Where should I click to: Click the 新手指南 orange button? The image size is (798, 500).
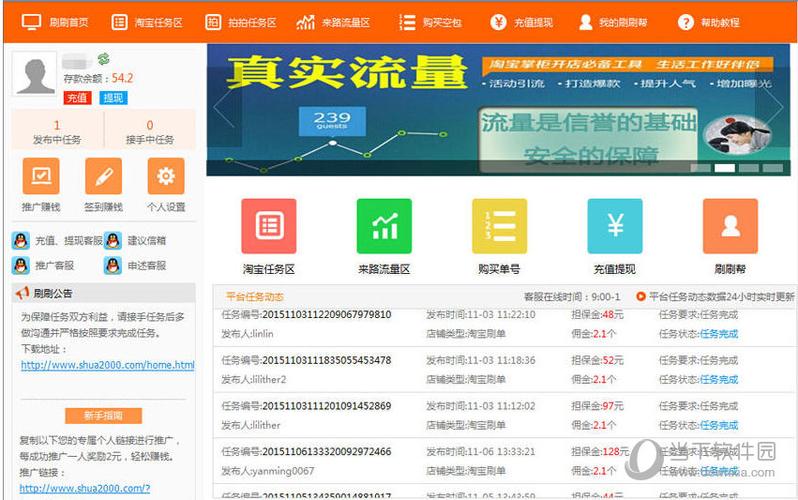(103, 415)
